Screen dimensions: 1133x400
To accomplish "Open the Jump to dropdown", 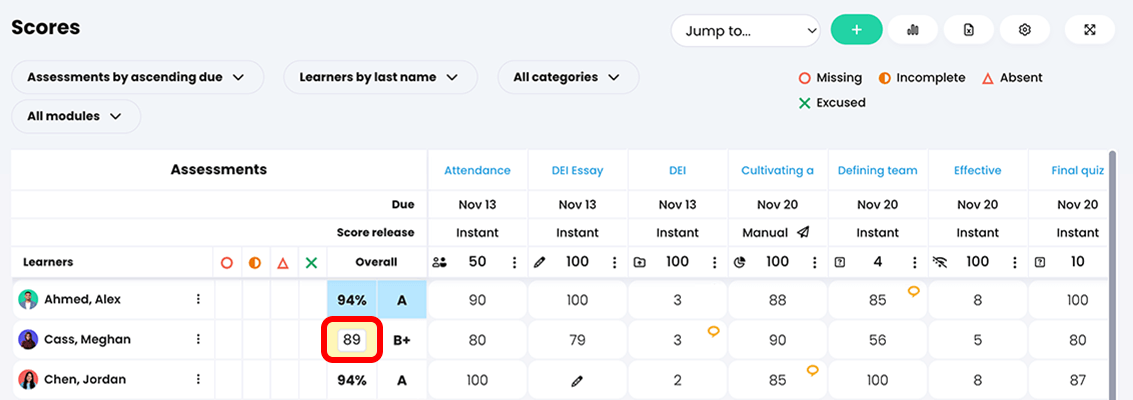I will tap(745, 31).
